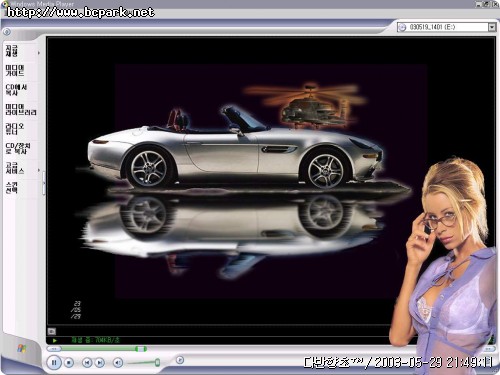Screen dimensions: 500x375
Task: Open the 030519_1401 (E:) playlist dropdown
Action: (492, 27)
